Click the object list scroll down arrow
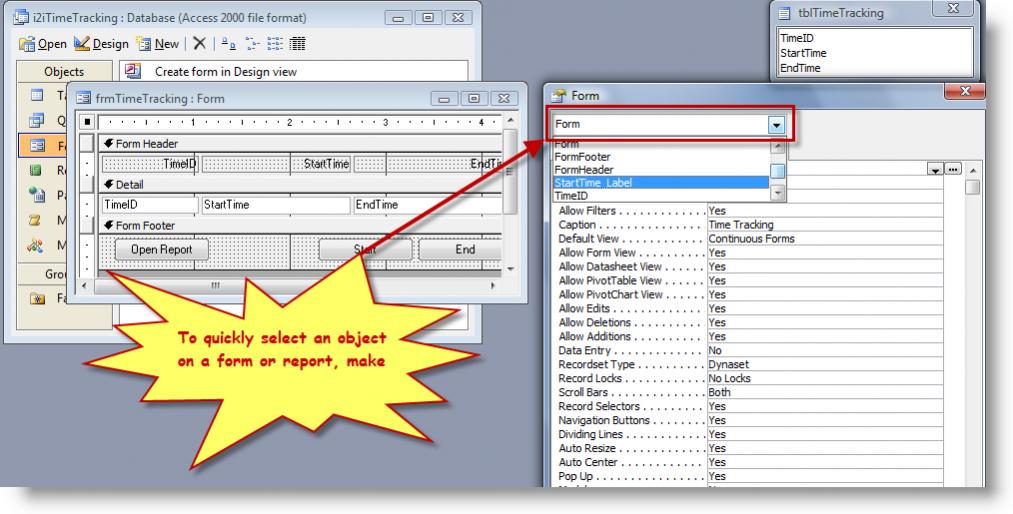Viewport: 1013px width, 514px height. tap(778, 193)
